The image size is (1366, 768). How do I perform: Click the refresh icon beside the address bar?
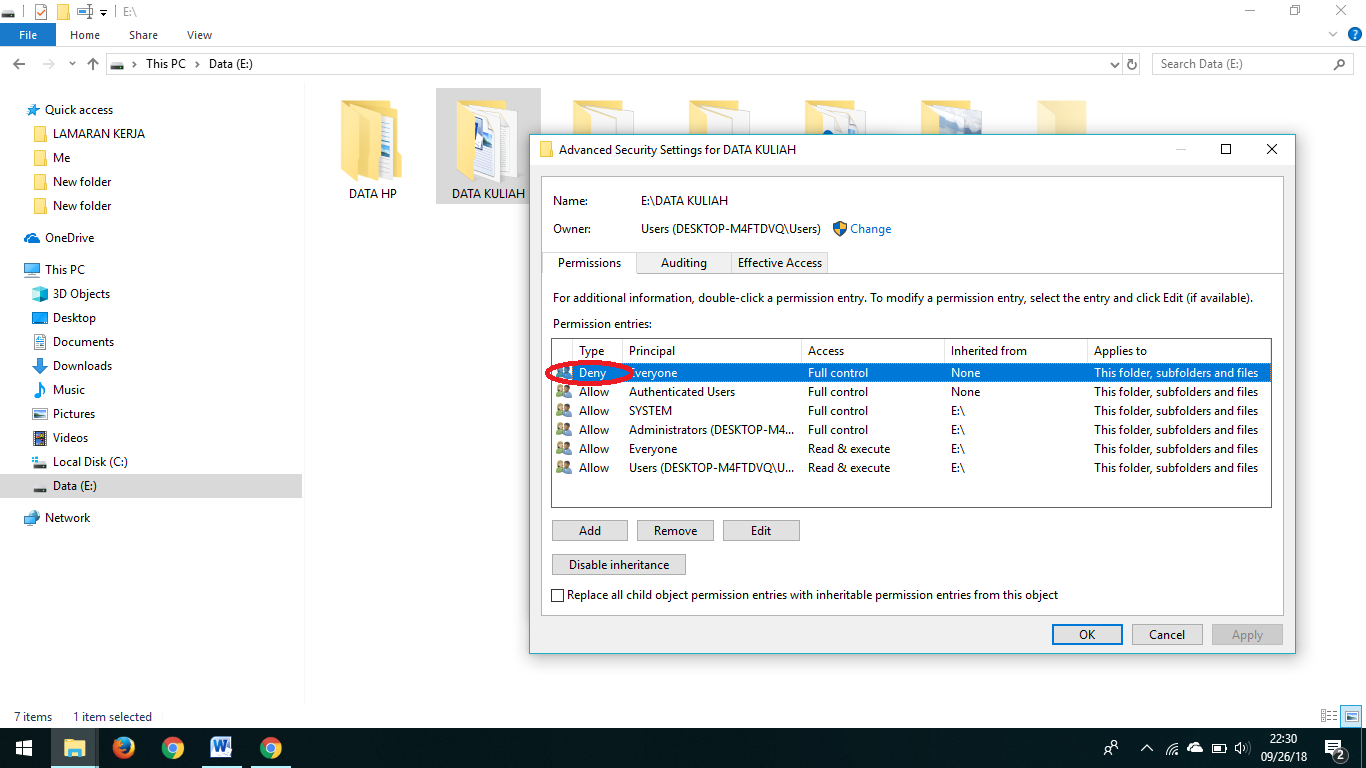1131,63
